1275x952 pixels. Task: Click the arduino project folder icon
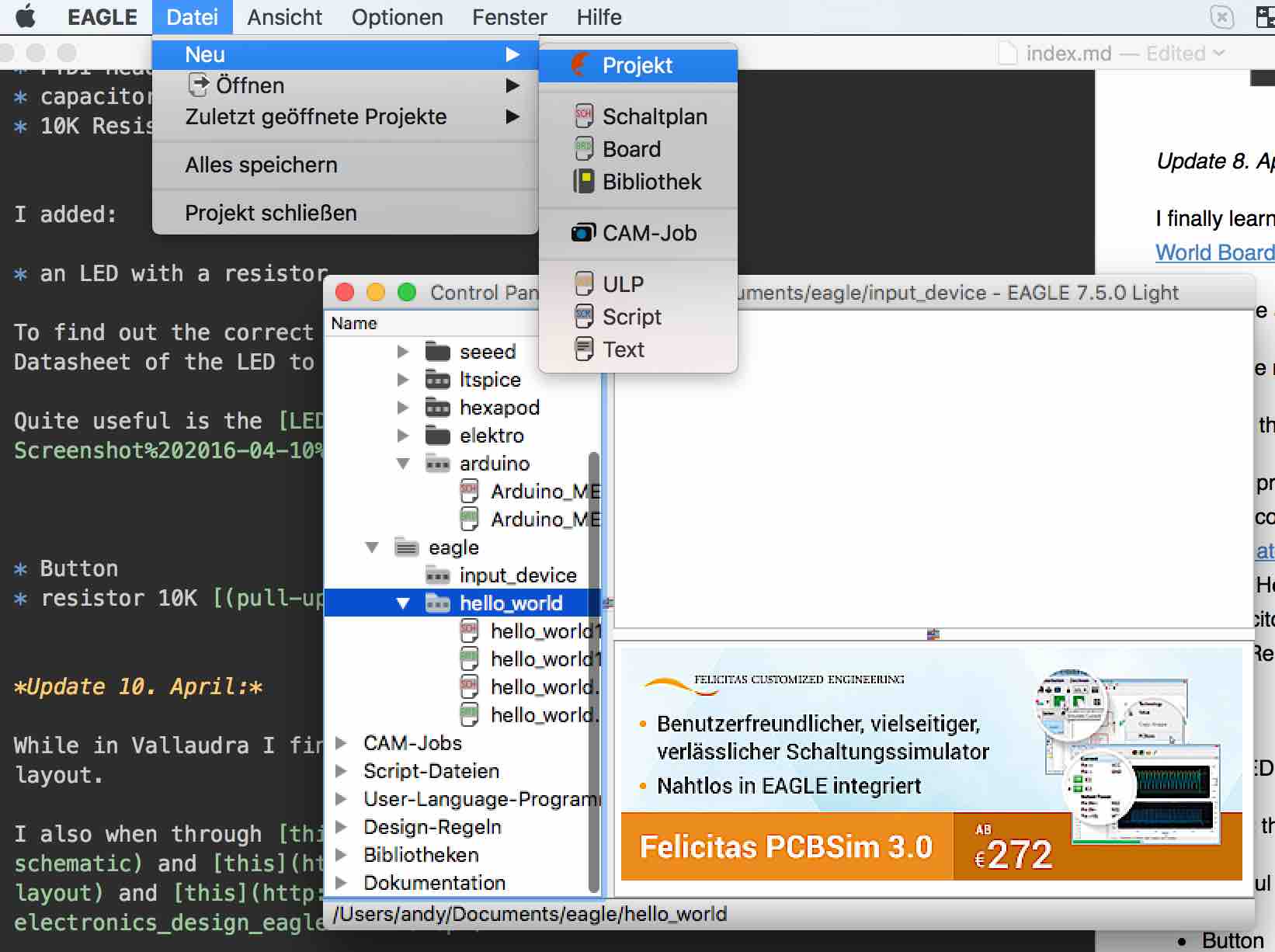tap(438, 464)
